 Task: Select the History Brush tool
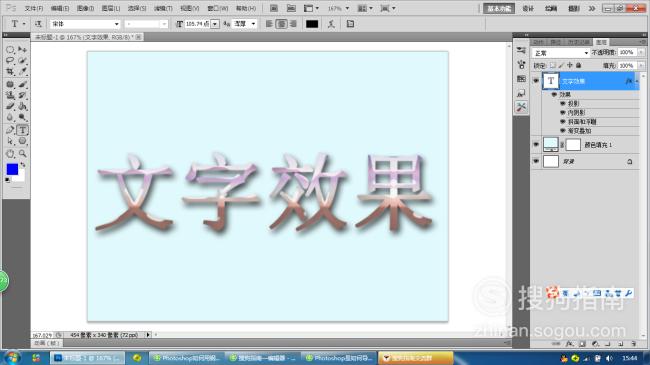pos(22,95)
